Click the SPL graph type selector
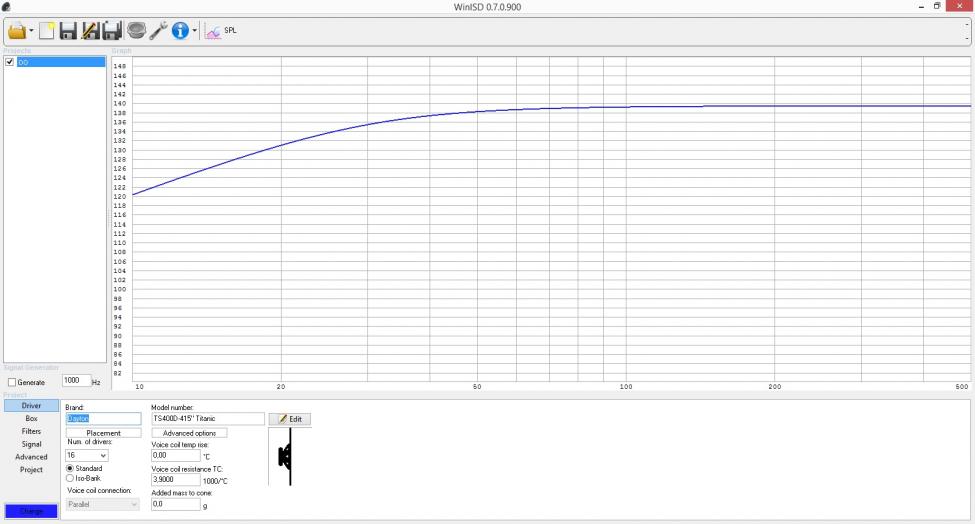Viewport: 975px width, 524px height. [x=221, y=30]
